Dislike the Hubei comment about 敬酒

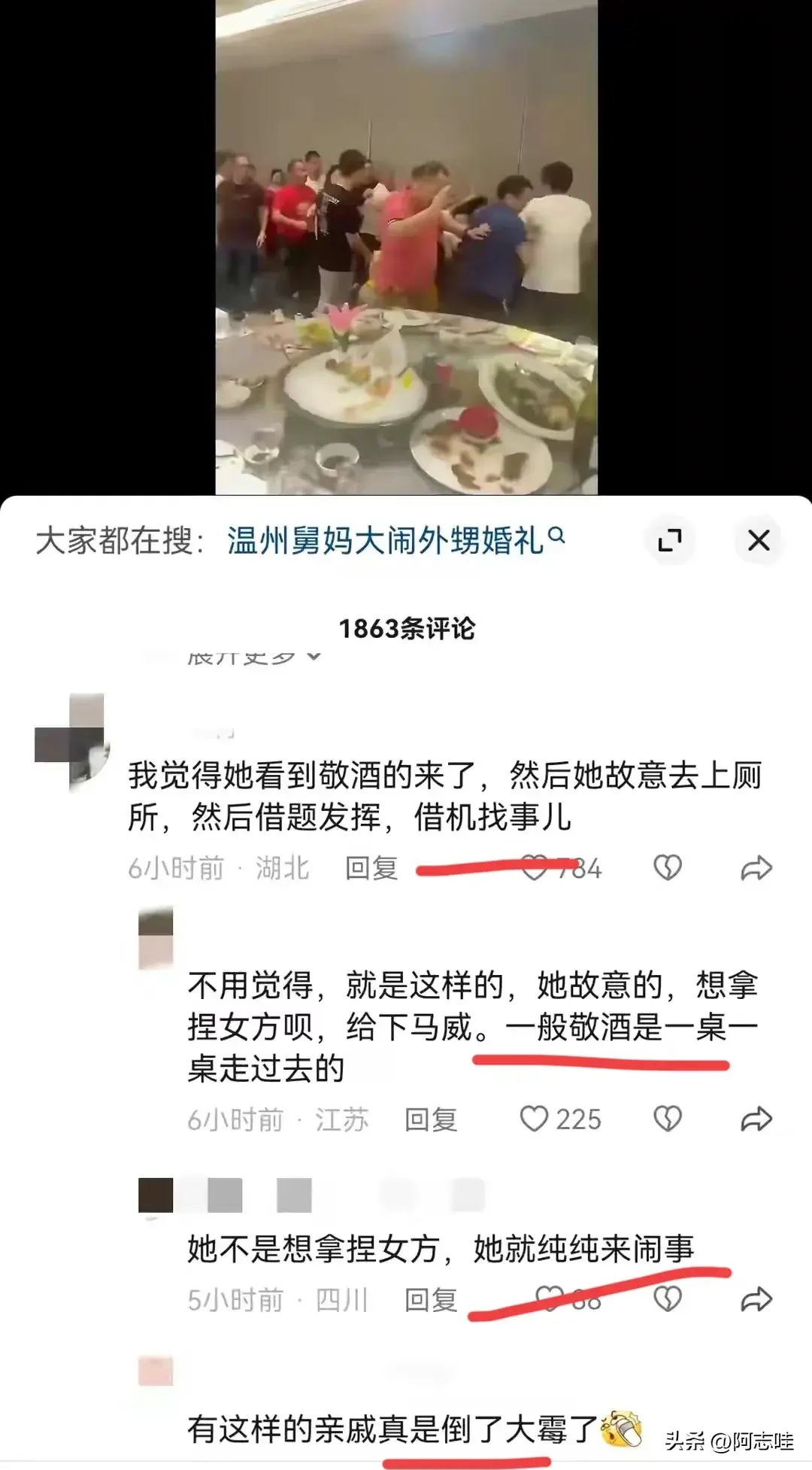point(667,868)
